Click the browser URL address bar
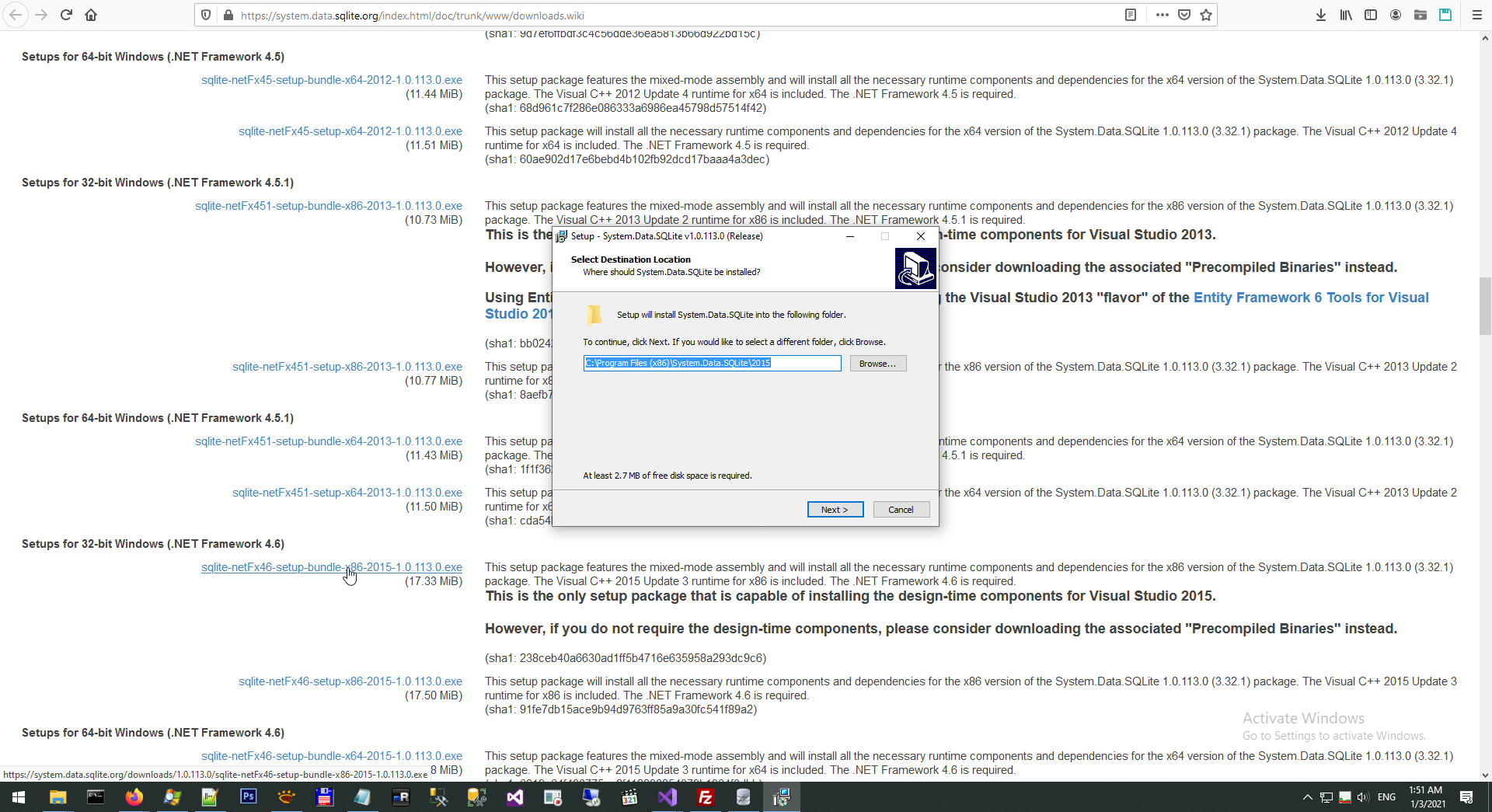This screenshot has height=812, width=1492. 676,15
